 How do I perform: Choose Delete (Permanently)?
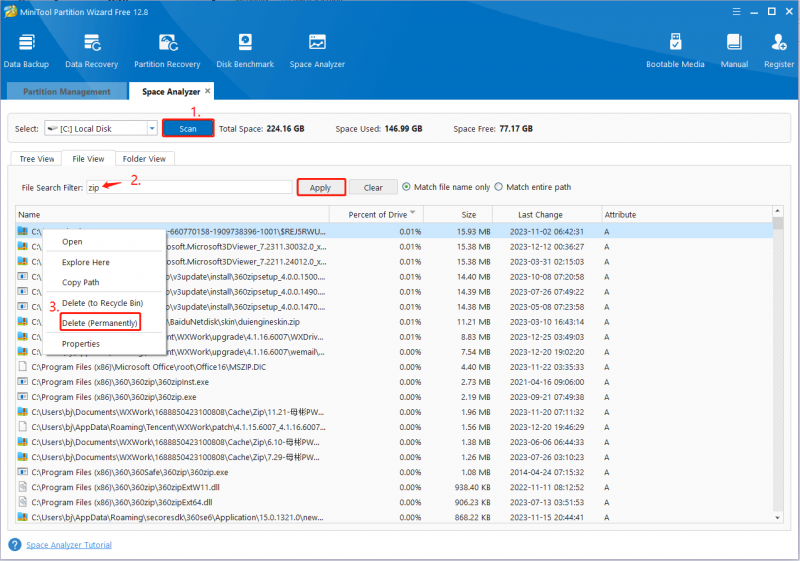(x=99, y=323)
